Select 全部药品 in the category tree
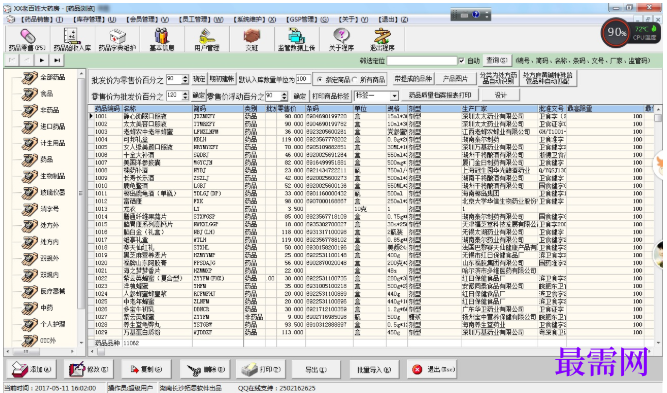The image size is (667, 393). point(52,77)
